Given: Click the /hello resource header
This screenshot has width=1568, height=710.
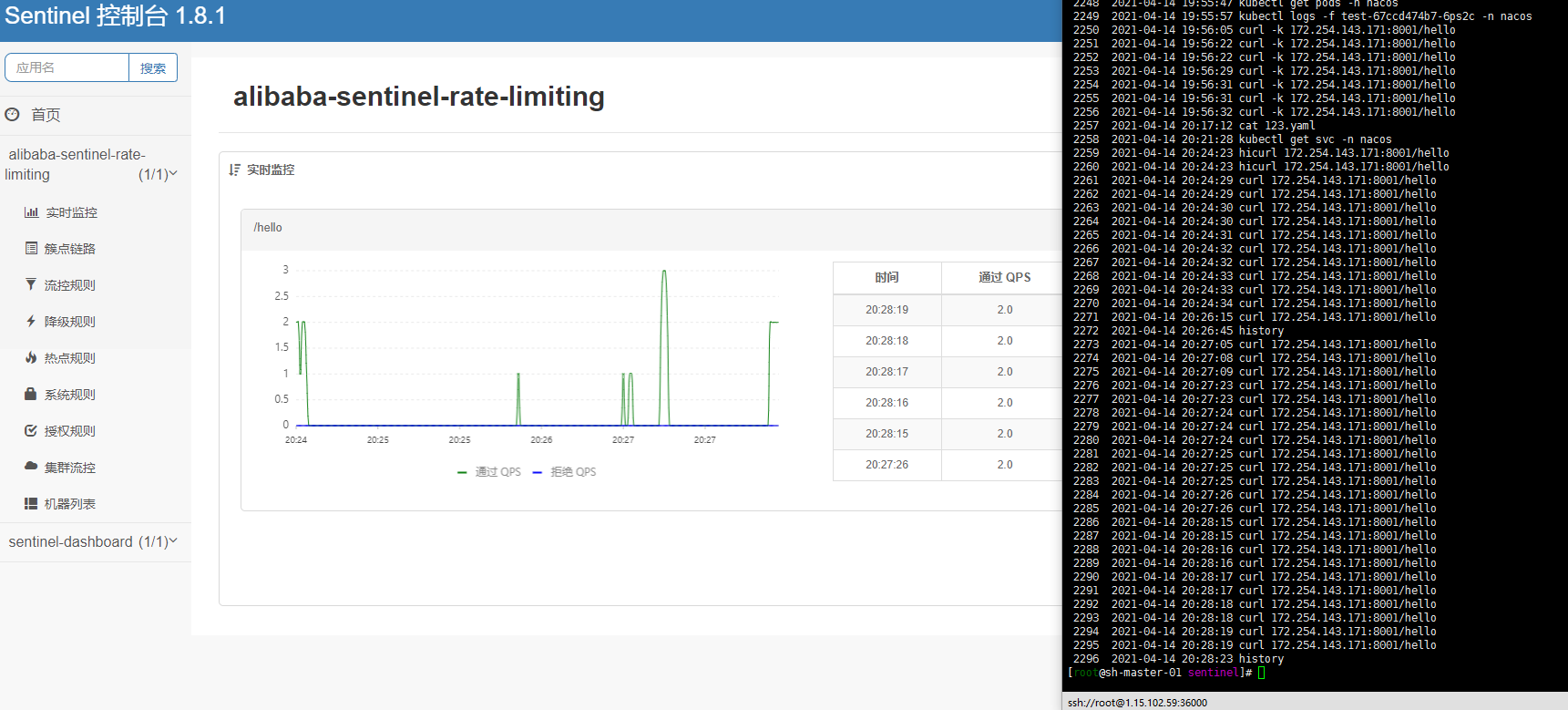Looking at the screenshot, I should point(268,228).
